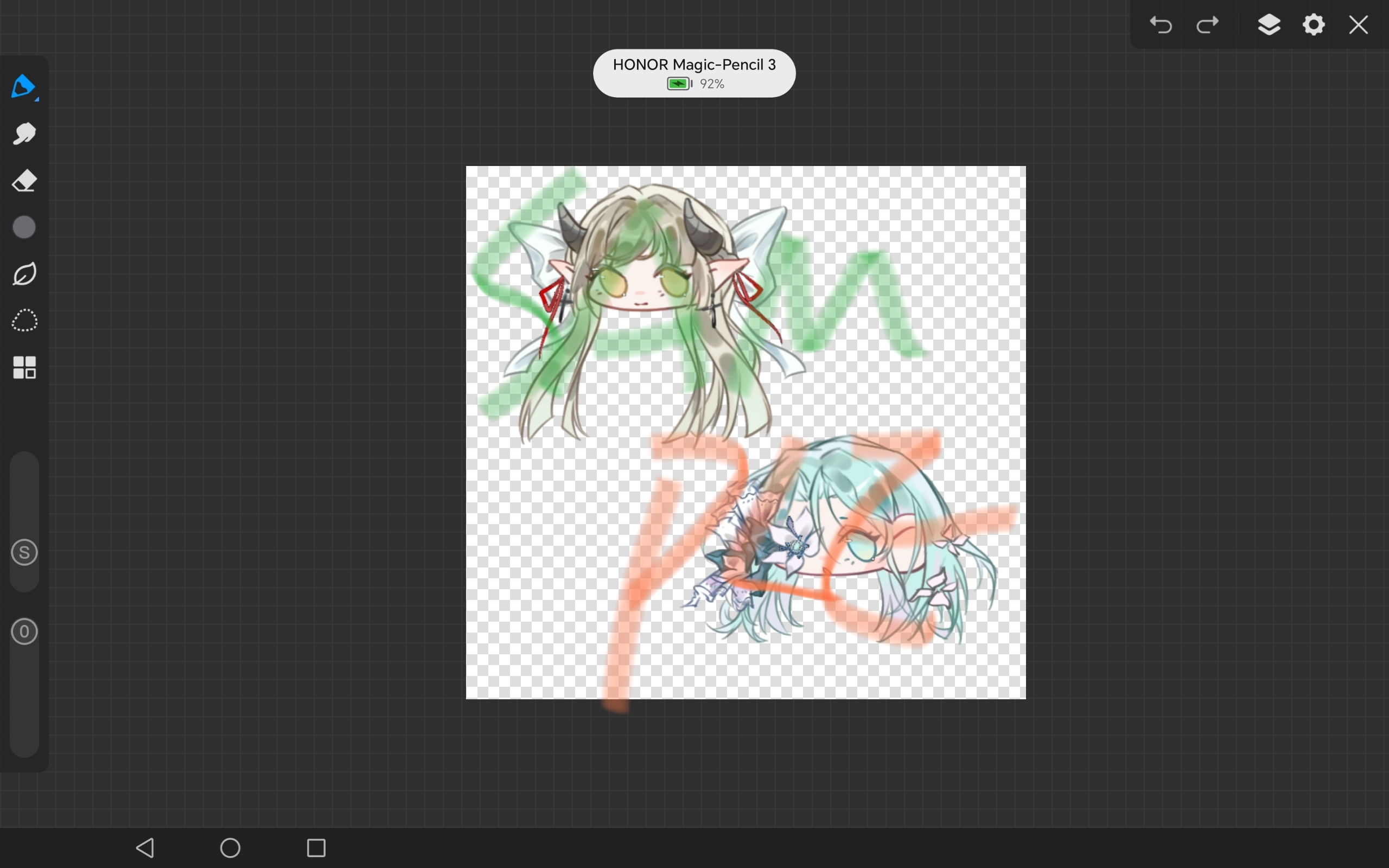Open the grid panels tool menu
This screenshot has height=868, width=1389.
click(24, 367)
